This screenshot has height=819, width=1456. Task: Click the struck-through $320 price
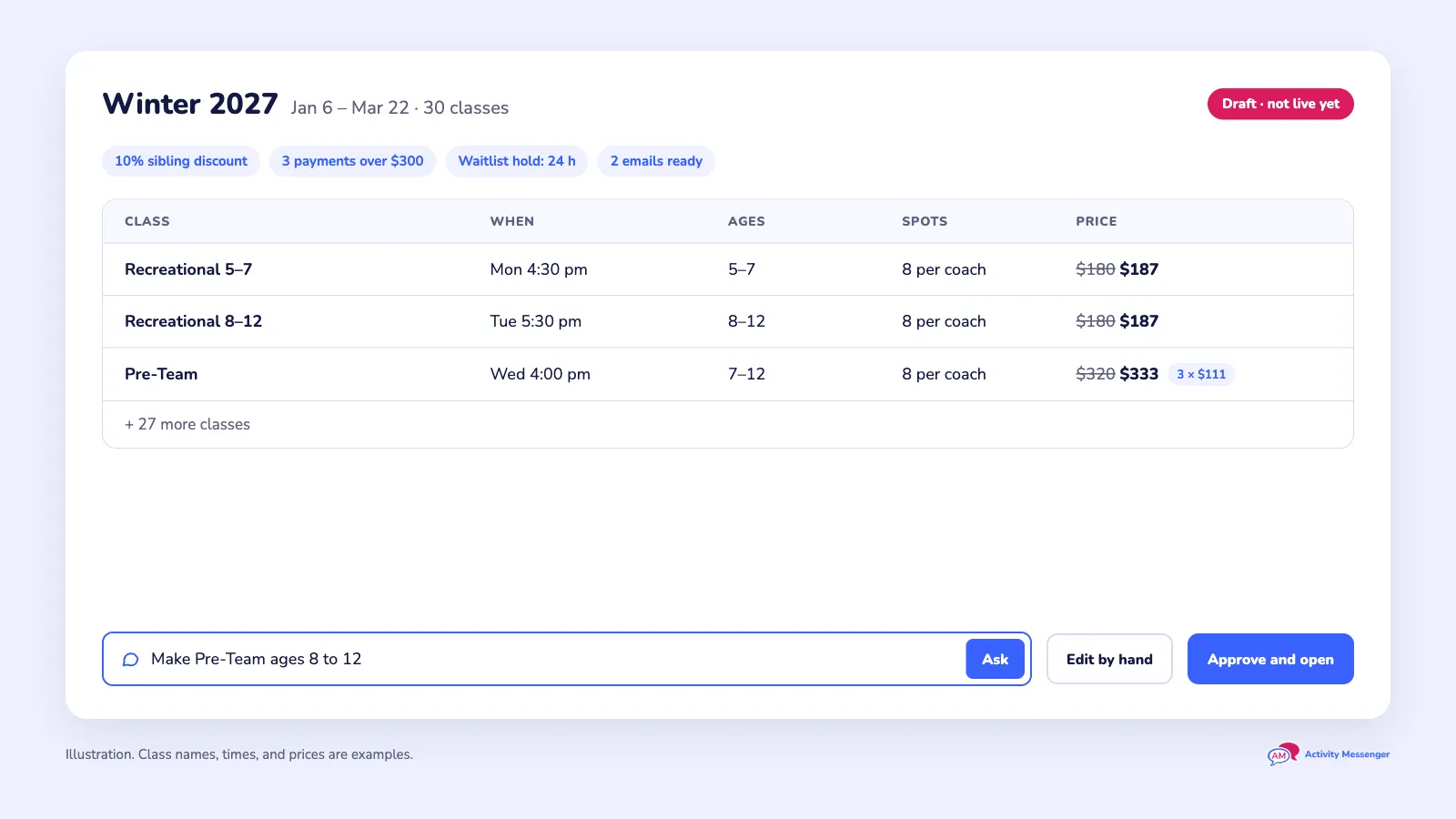(1095, 374)
